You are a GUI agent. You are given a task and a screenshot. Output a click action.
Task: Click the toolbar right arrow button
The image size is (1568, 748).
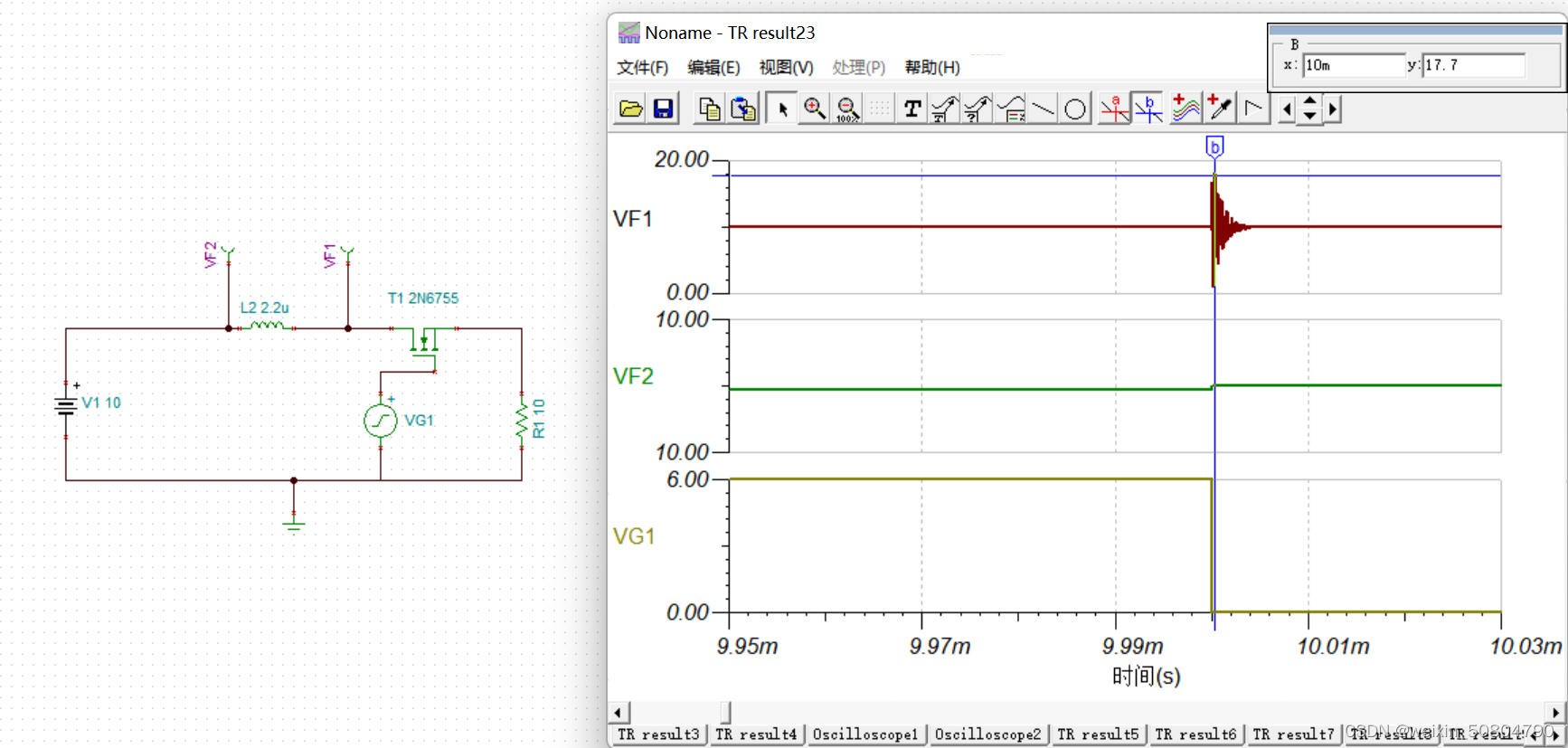pyautogui.click(x=1332, y=109)
